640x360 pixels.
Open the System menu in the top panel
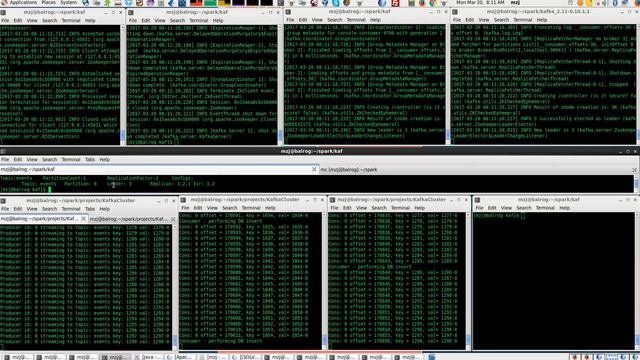coord(69,2)
